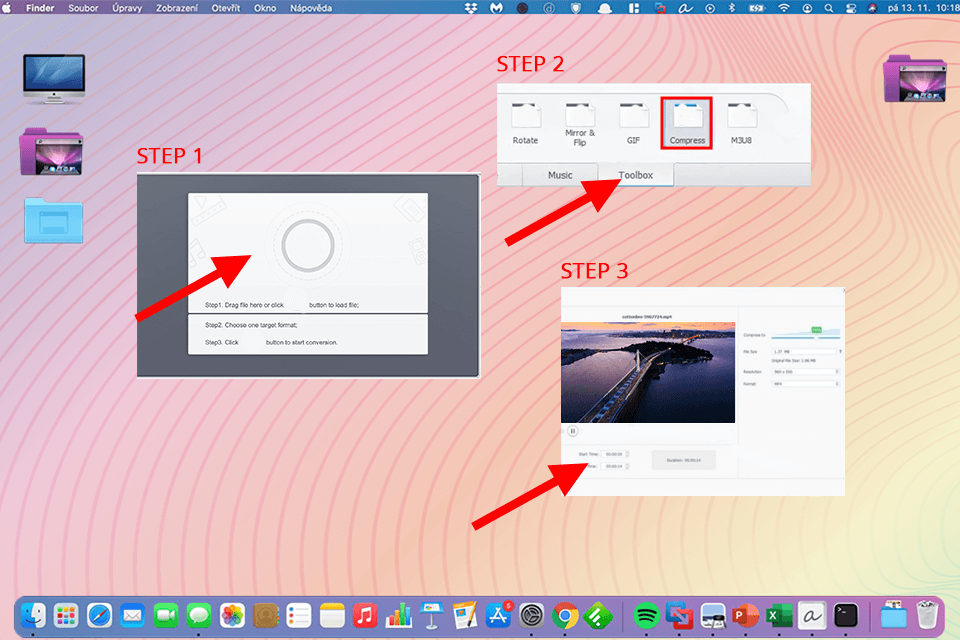This screenshot has width=960, height=640.
Task: Open the Úpravy menu
Action: tap(127, 8)
